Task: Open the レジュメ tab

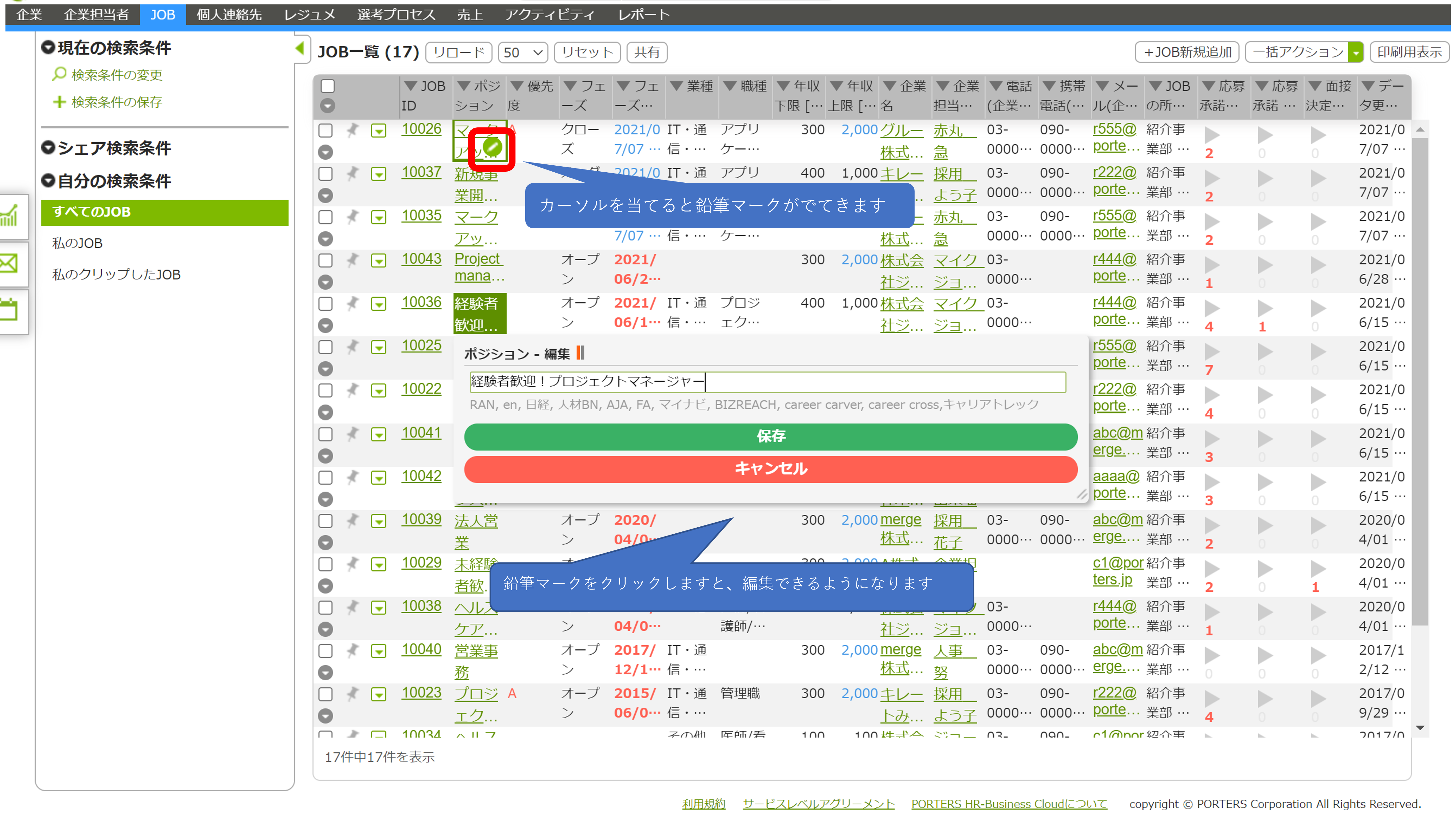Action: pyautogui.click(x=309, y=15)
